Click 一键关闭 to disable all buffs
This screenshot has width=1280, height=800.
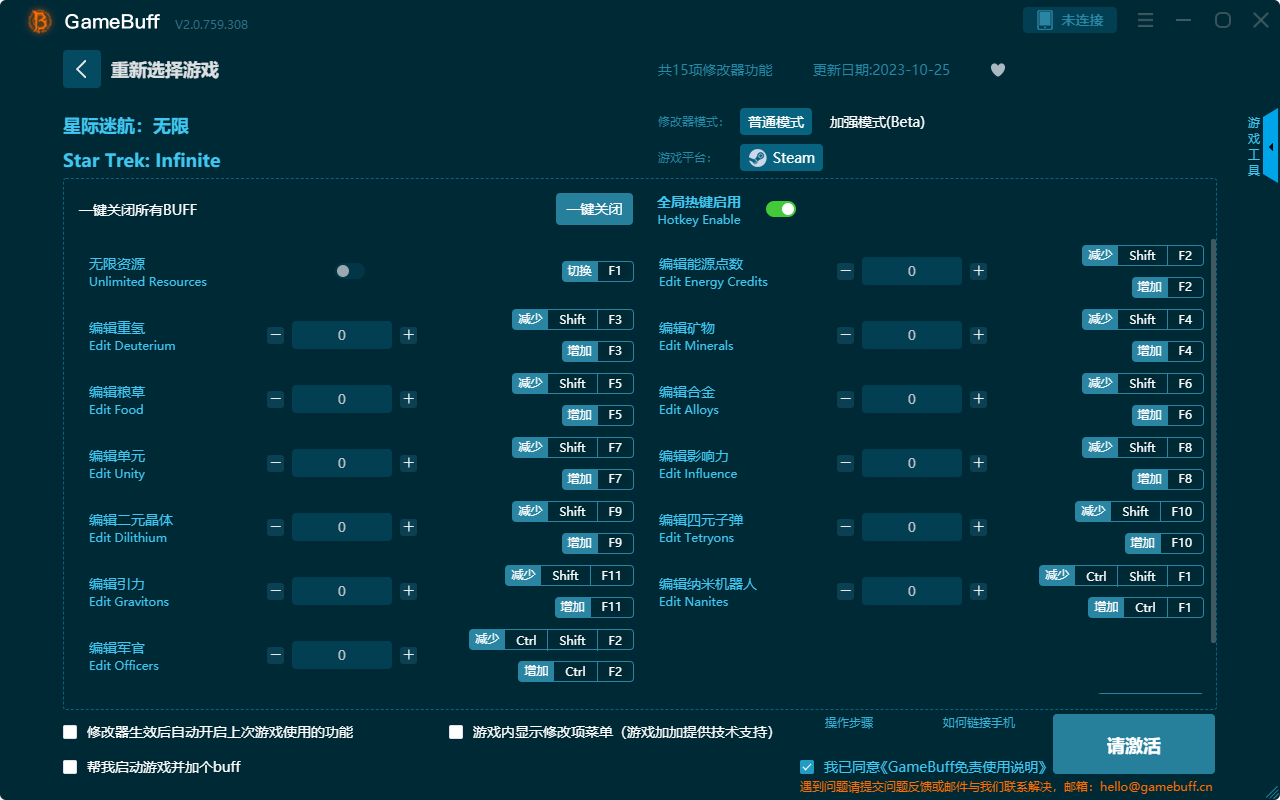point(594,209)
